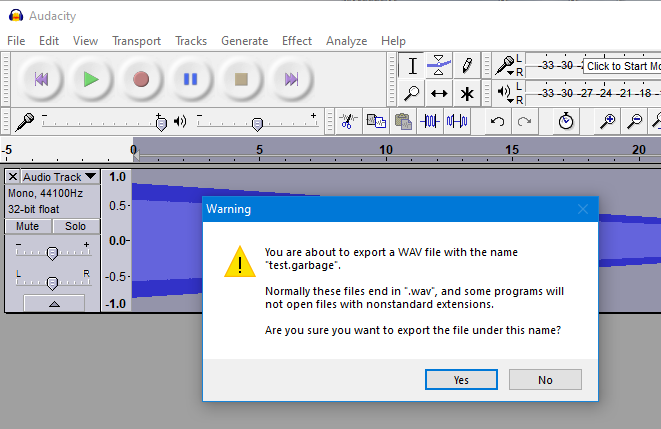This screenshot has height=429, width=661.
Task: Click the Zoom Out magnifier icon
Action: (x=634, y=121)
